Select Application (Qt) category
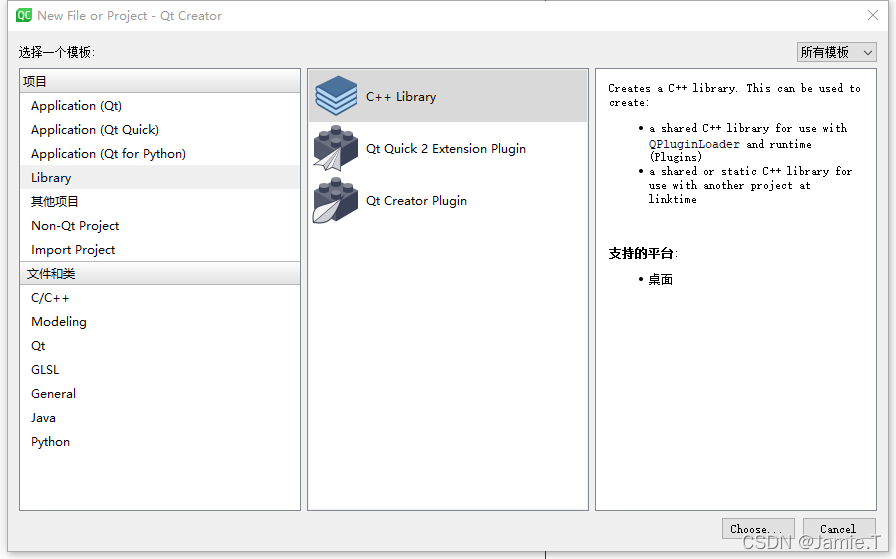This screenshot has width=896, height=559. (x=160, y=106)
